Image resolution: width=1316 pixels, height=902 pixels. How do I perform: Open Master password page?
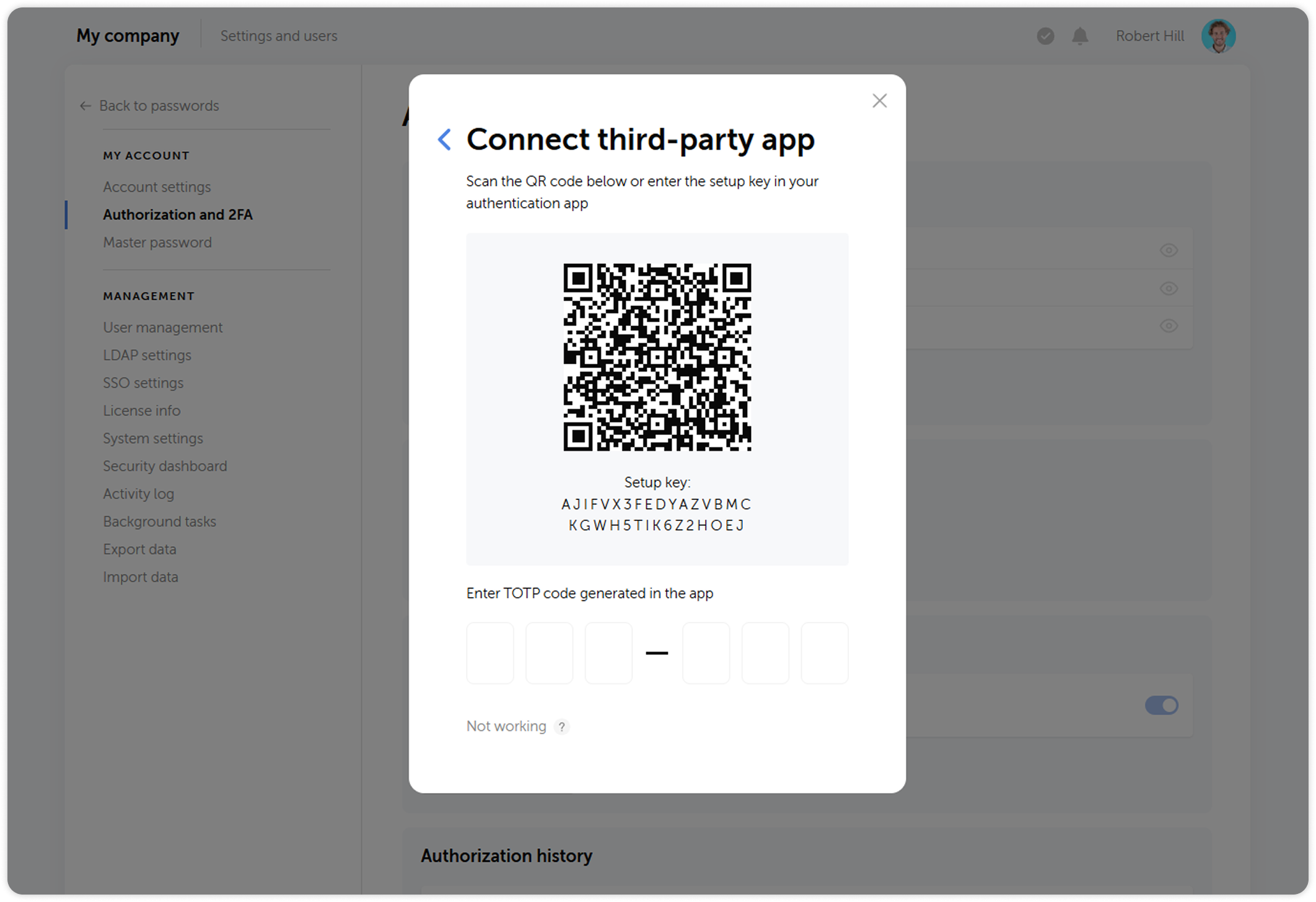tap(157, 243)
